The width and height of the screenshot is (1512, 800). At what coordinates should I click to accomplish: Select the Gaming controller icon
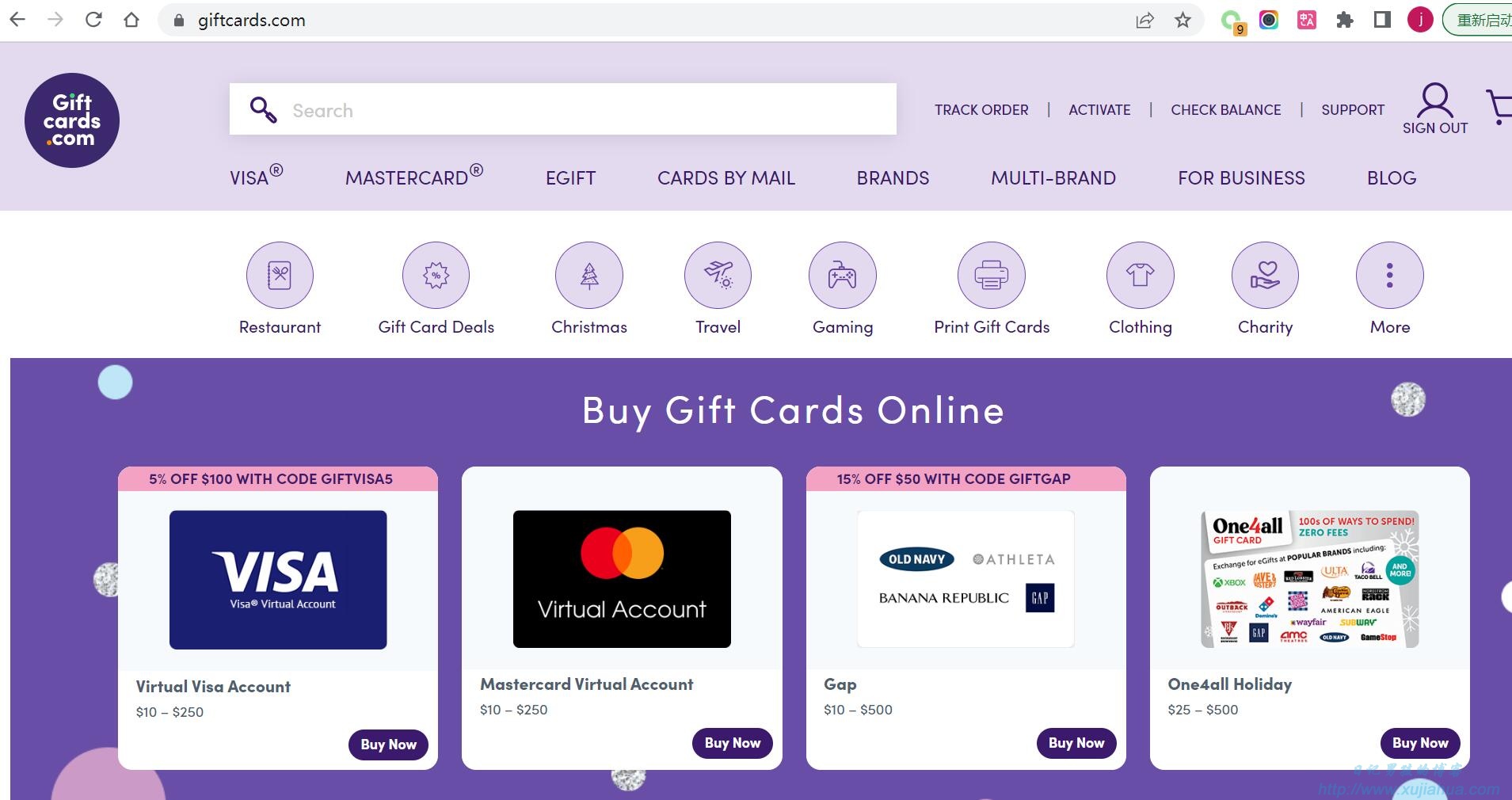click(x=843, y=276)
